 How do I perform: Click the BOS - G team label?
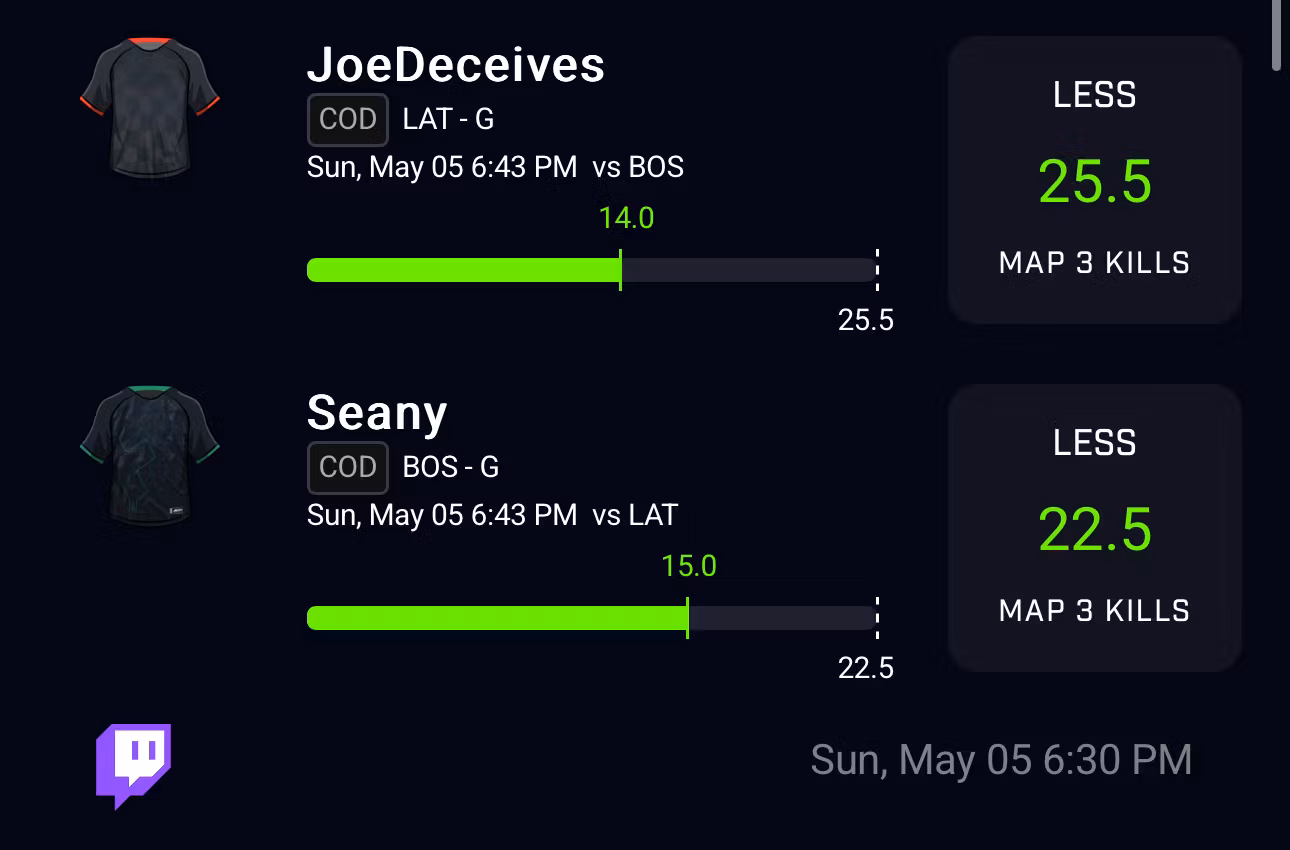tap(450, 467)
